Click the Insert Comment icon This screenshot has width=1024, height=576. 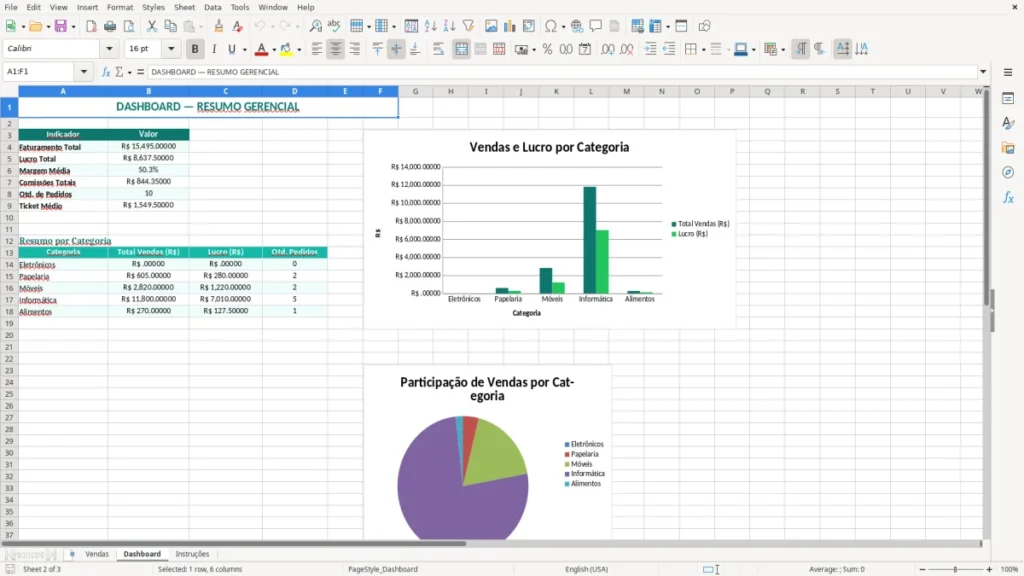tap(596, 26)
